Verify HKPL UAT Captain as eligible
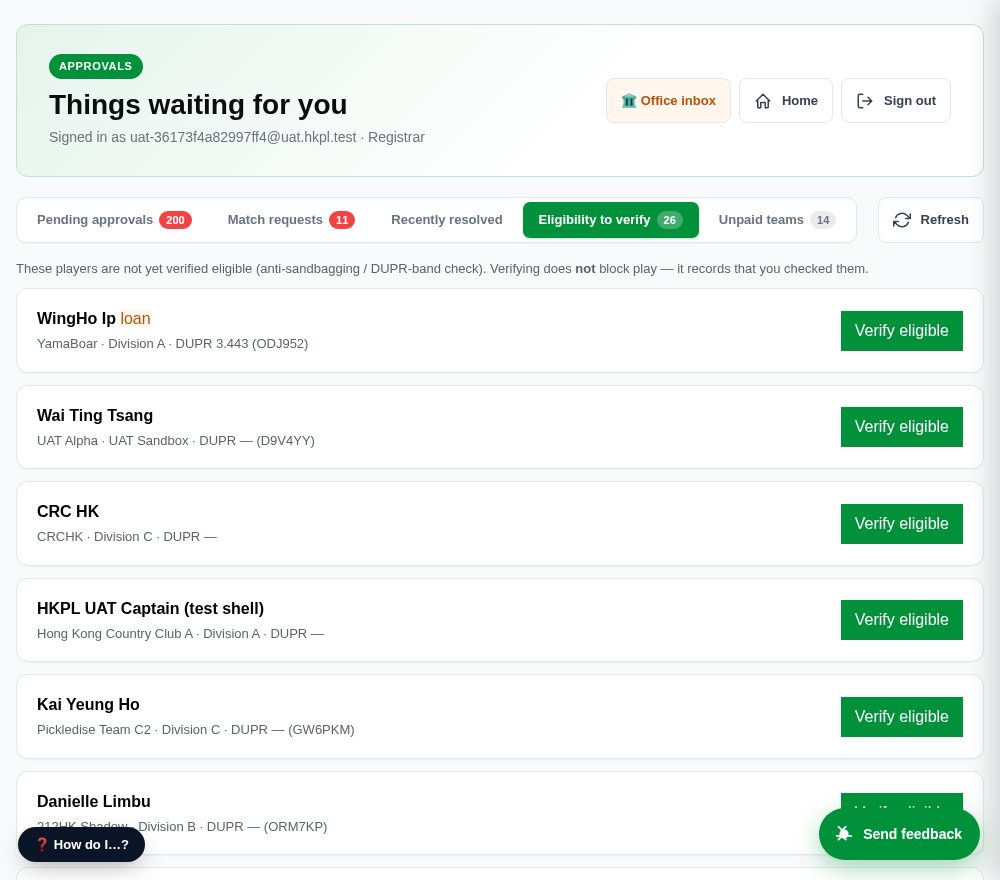Image resolution: width=1000 pixels, height=880 pixels. [x=901, y=620]
